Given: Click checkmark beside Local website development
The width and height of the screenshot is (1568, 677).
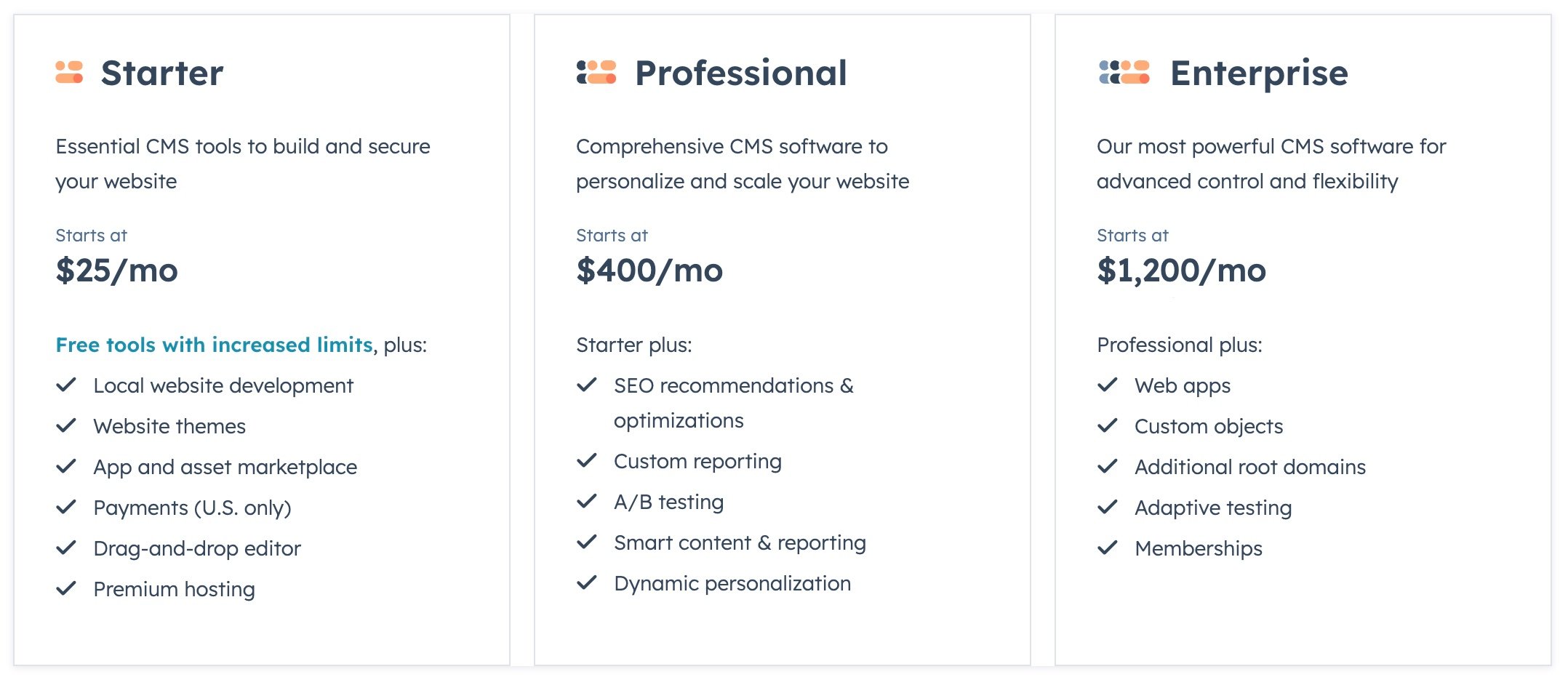Looking at the screenshot, I should point(66,385).
